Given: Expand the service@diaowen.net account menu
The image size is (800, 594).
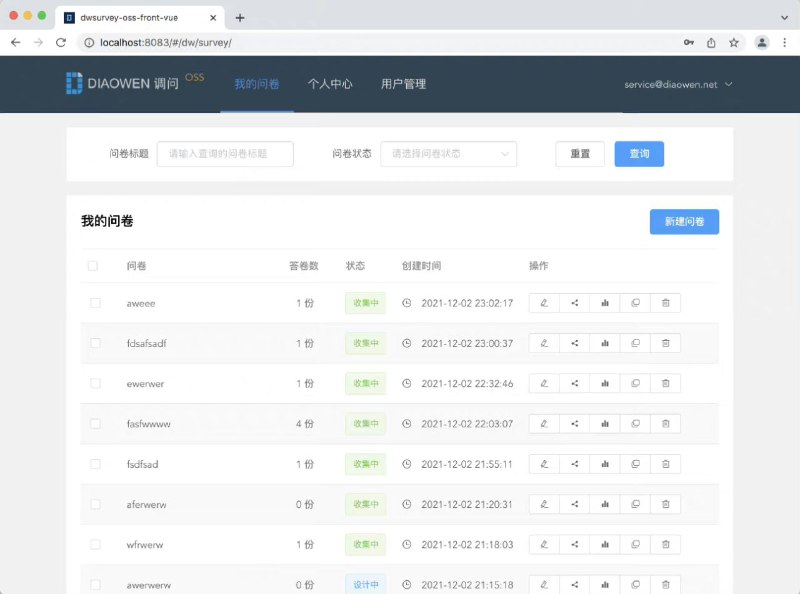Looking at the screenshot, I should click(678, 85).
